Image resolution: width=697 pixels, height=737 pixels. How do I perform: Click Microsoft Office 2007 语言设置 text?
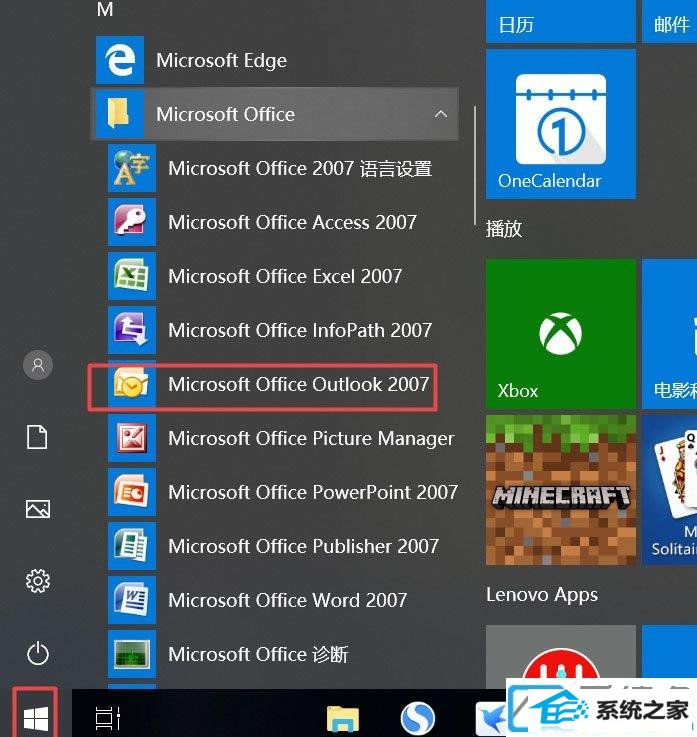pyautogui.click(x=300, y=168)
